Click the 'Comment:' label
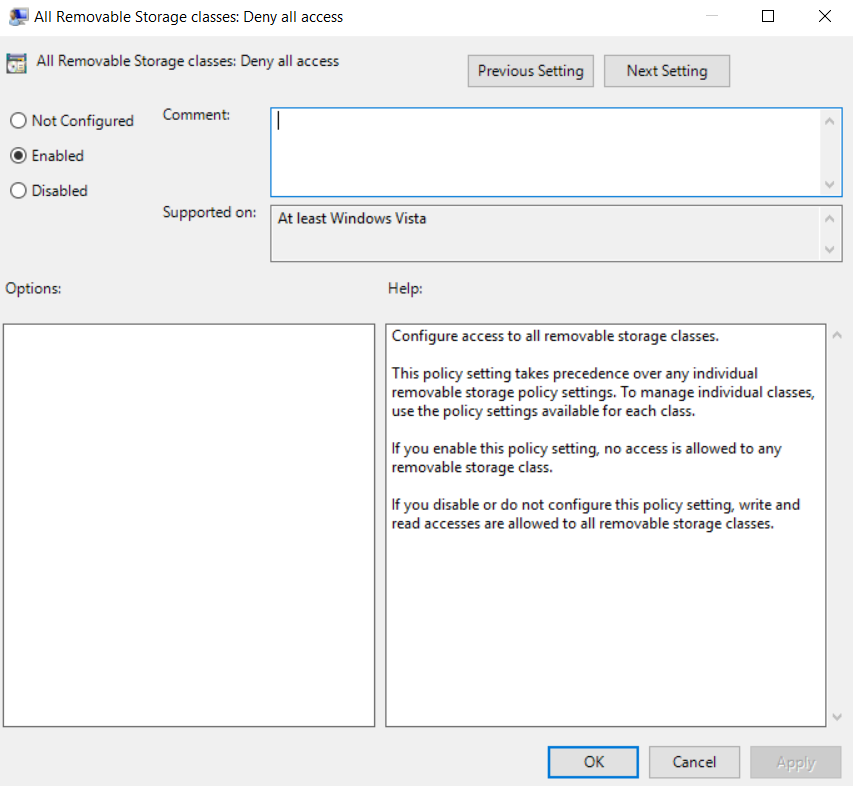 click(x=196, y=115)
